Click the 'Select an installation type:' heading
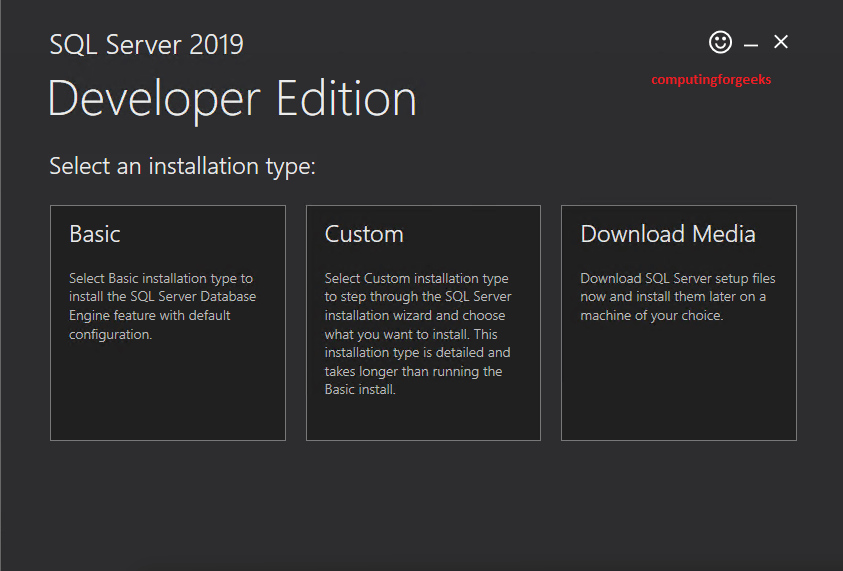Screen dimensions: 843x571 point(182,166)
